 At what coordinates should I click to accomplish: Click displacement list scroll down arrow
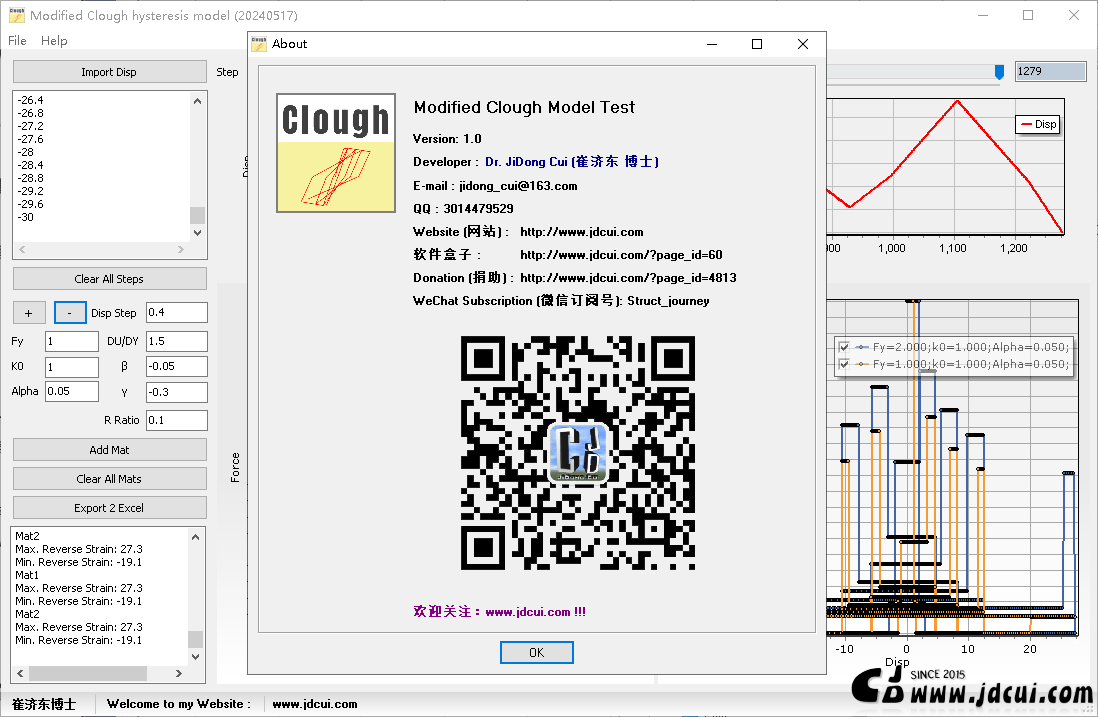tap(197, 233)
